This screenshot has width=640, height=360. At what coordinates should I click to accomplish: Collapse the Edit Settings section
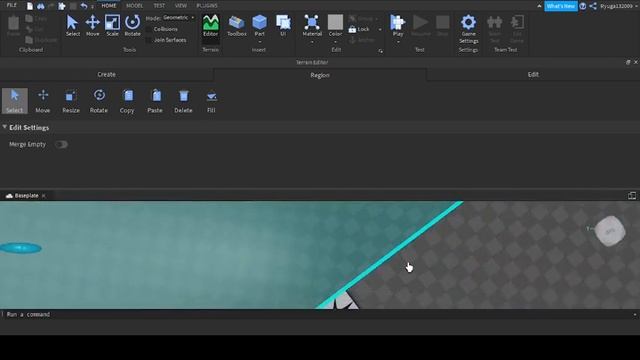pos(4,127)
